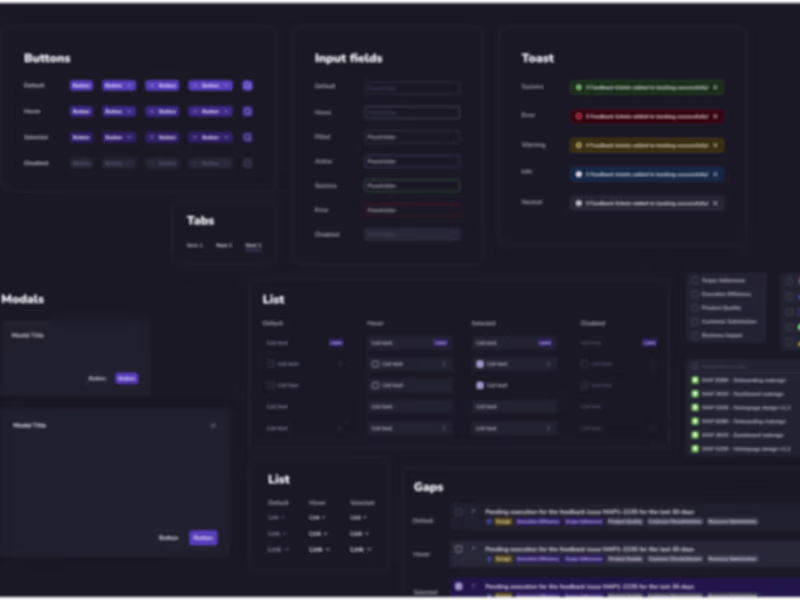The image size is (800, 600).
Task: Click the Default input field placeholder
Action: pyautogui.click(x=412, y=88)
